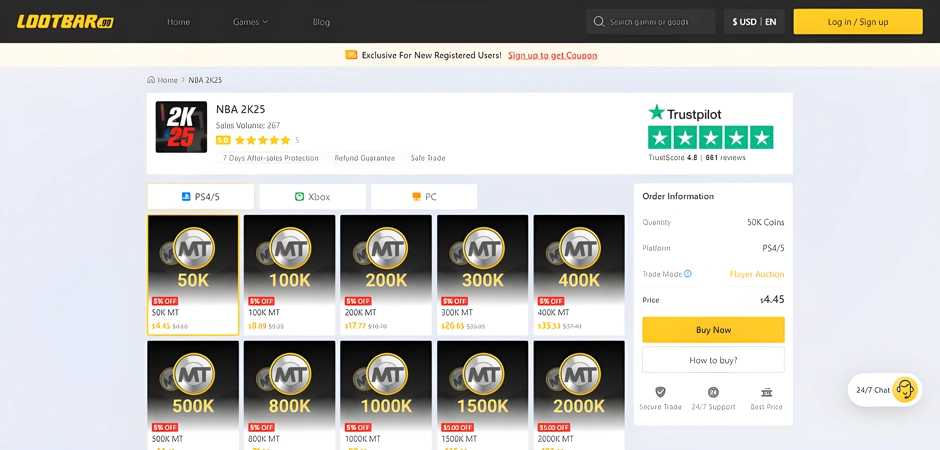Click the Trustpilot star logo
Screen dimensions: 940x450
(x=656, y=113)
